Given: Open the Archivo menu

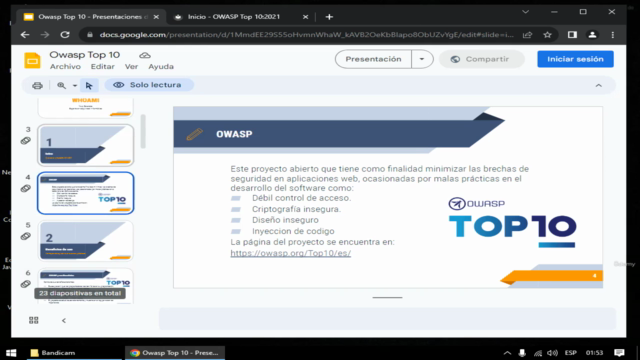Looking at the screenshot, I should 65,67.
